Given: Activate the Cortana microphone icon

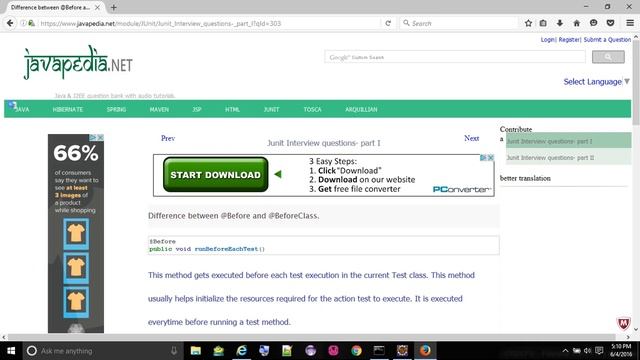Looking at the screenshot, I should pos(173,351).
